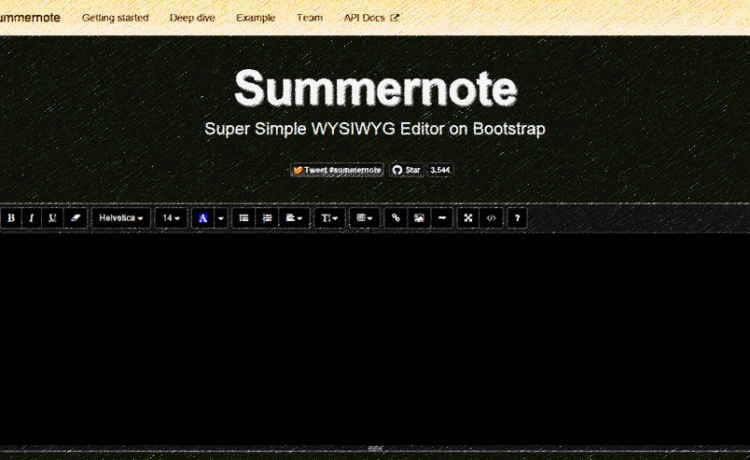Go to the Example page
750x460 pixels.
(255, 18)
